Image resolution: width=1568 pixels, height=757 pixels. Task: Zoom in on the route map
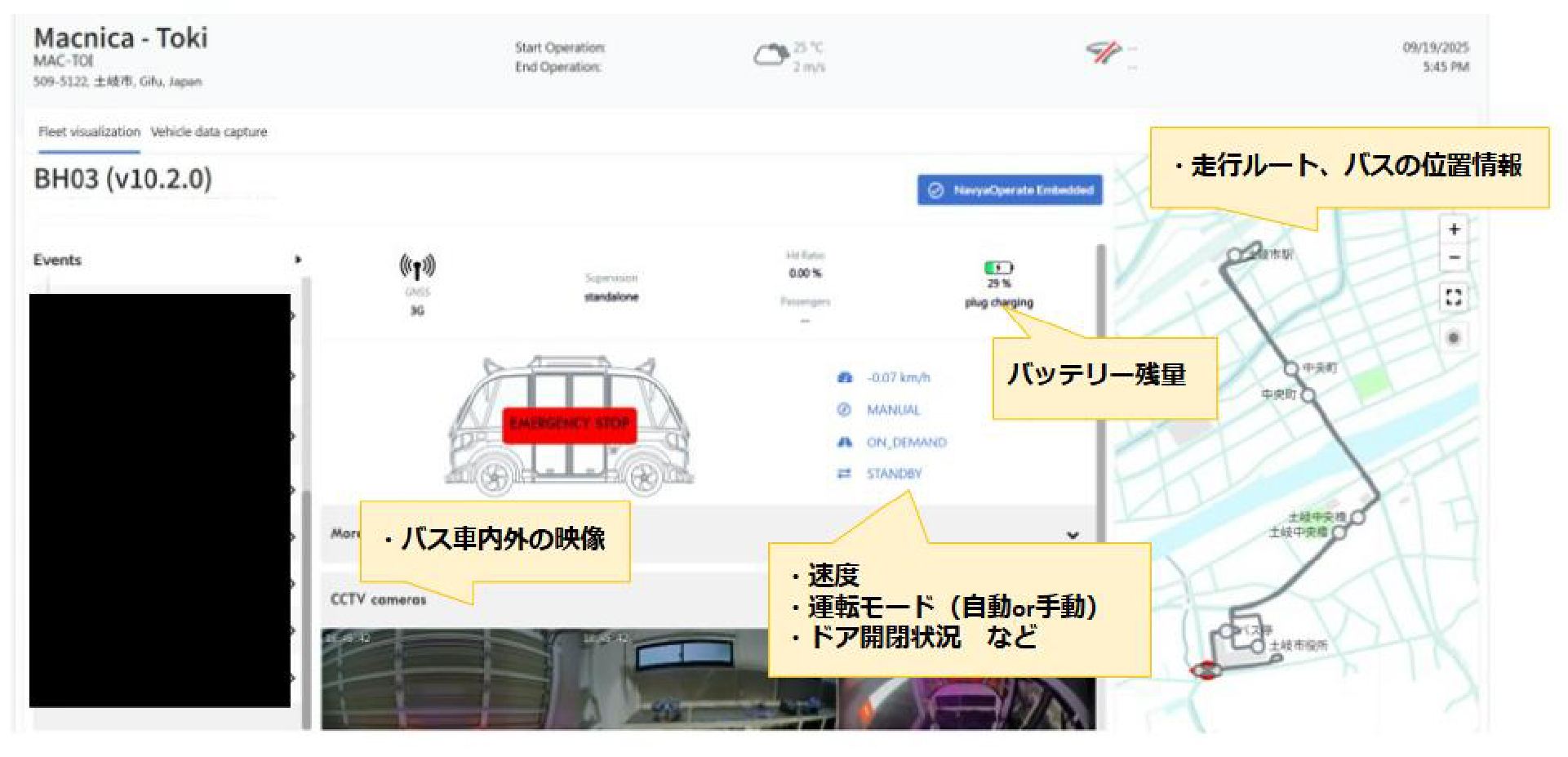point(1454,229)
